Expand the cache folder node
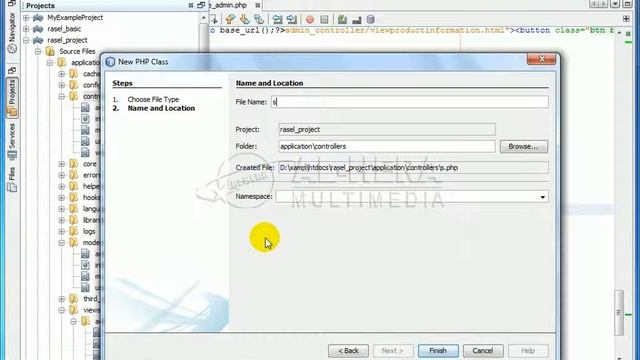The image size is (640, 360). tap(62, 74)
